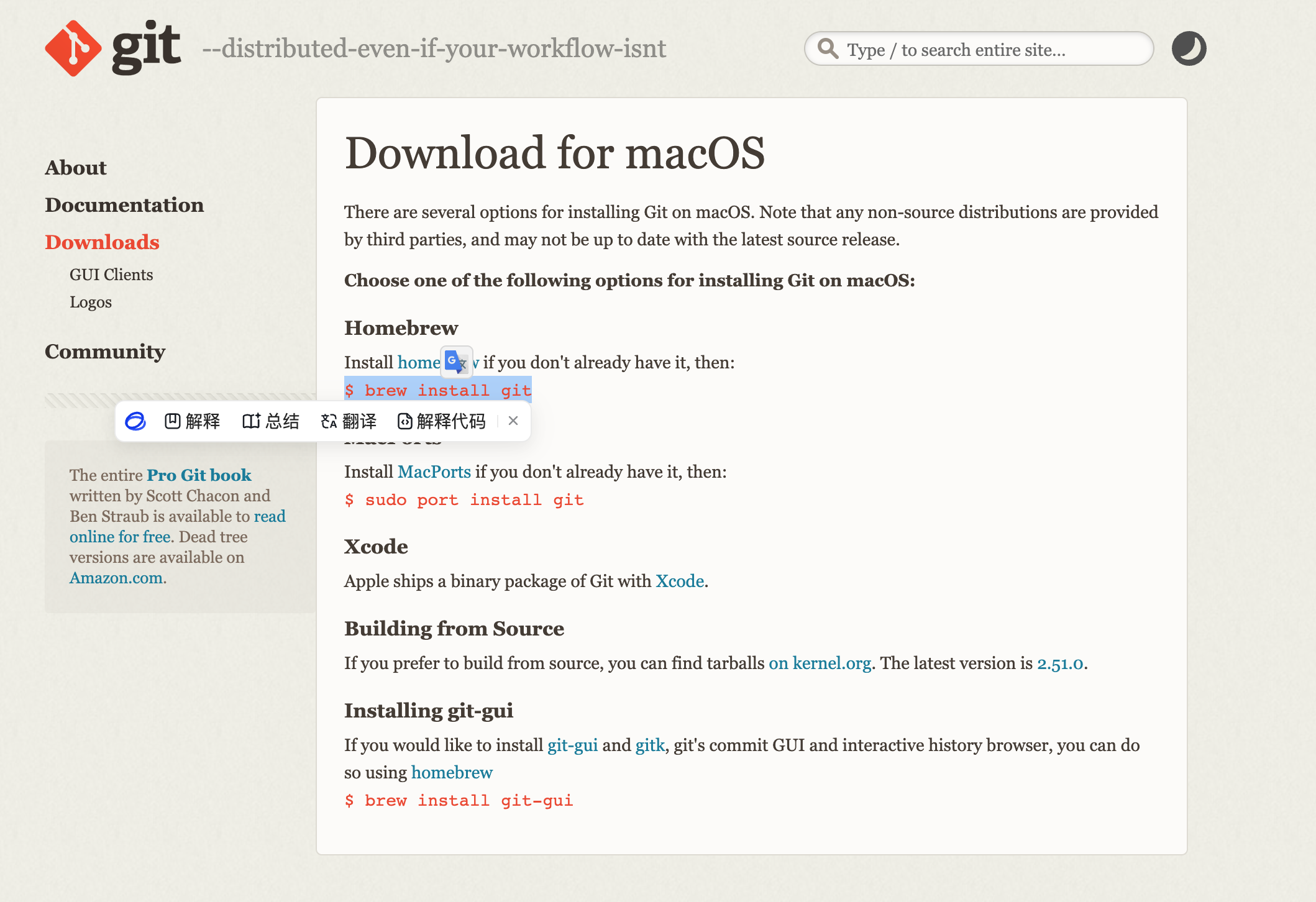1316x902 pixels.
Task: Click the '$ sudo port install git' command
Action: point(464,499)
